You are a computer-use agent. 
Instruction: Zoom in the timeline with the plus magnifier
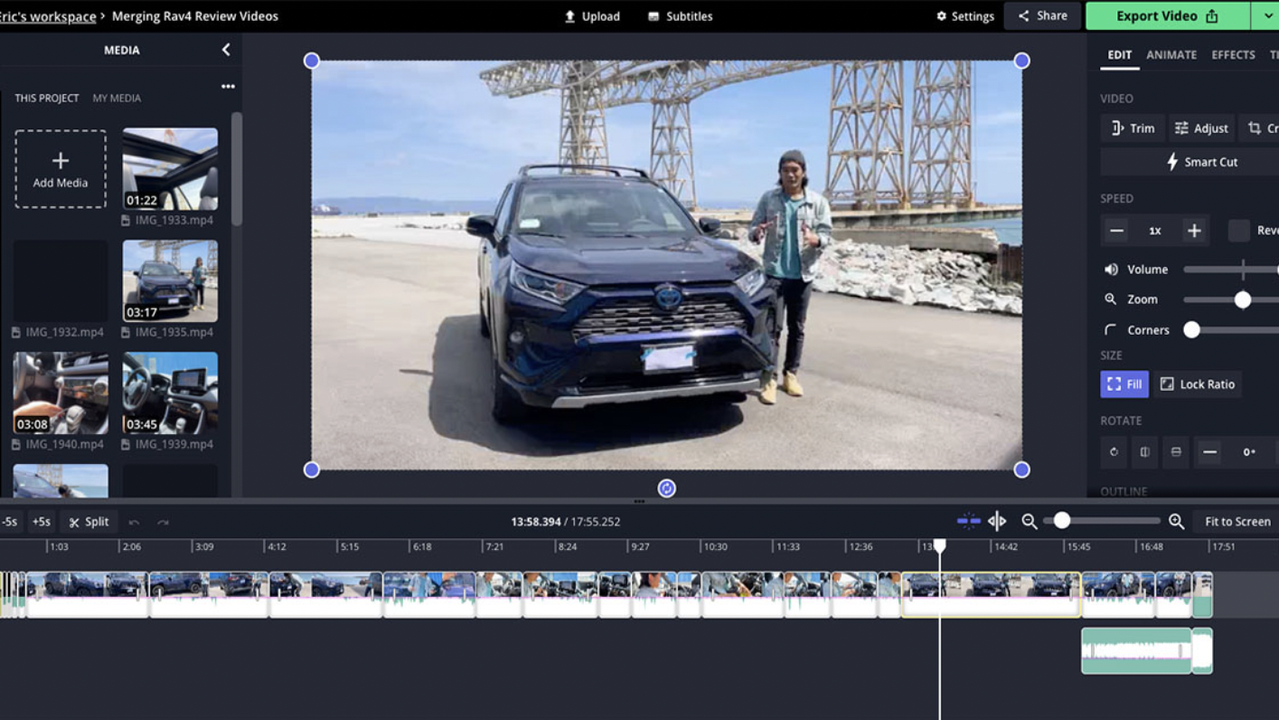click(1176, 522)
